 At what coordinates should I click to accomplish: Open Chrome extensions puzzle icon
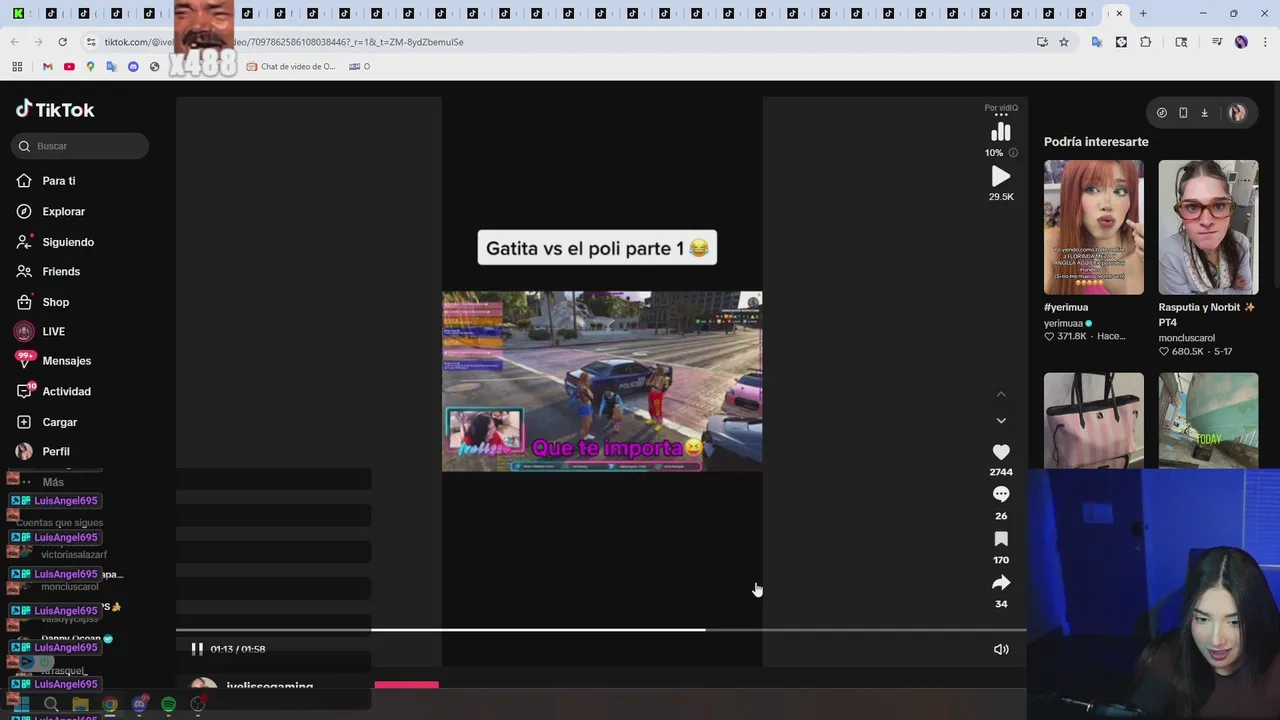click(1145, 42)
